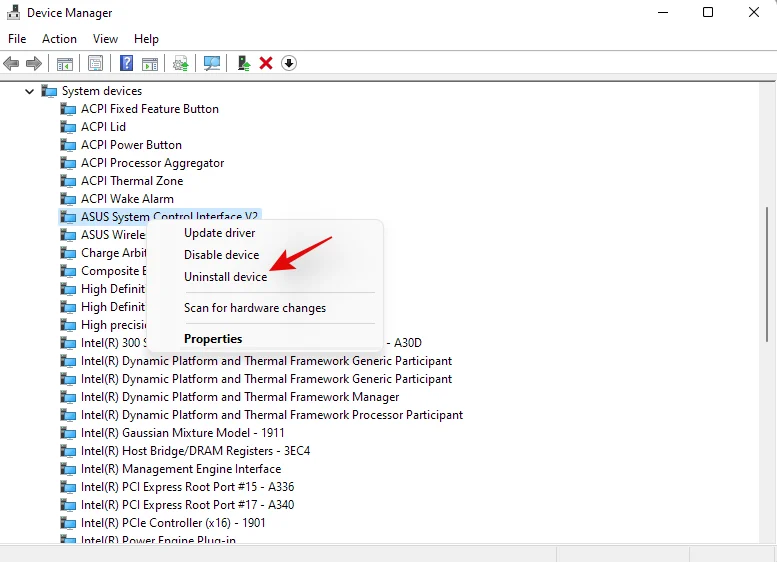Select Intel PCI Express Root Port #17

[187, 505]
